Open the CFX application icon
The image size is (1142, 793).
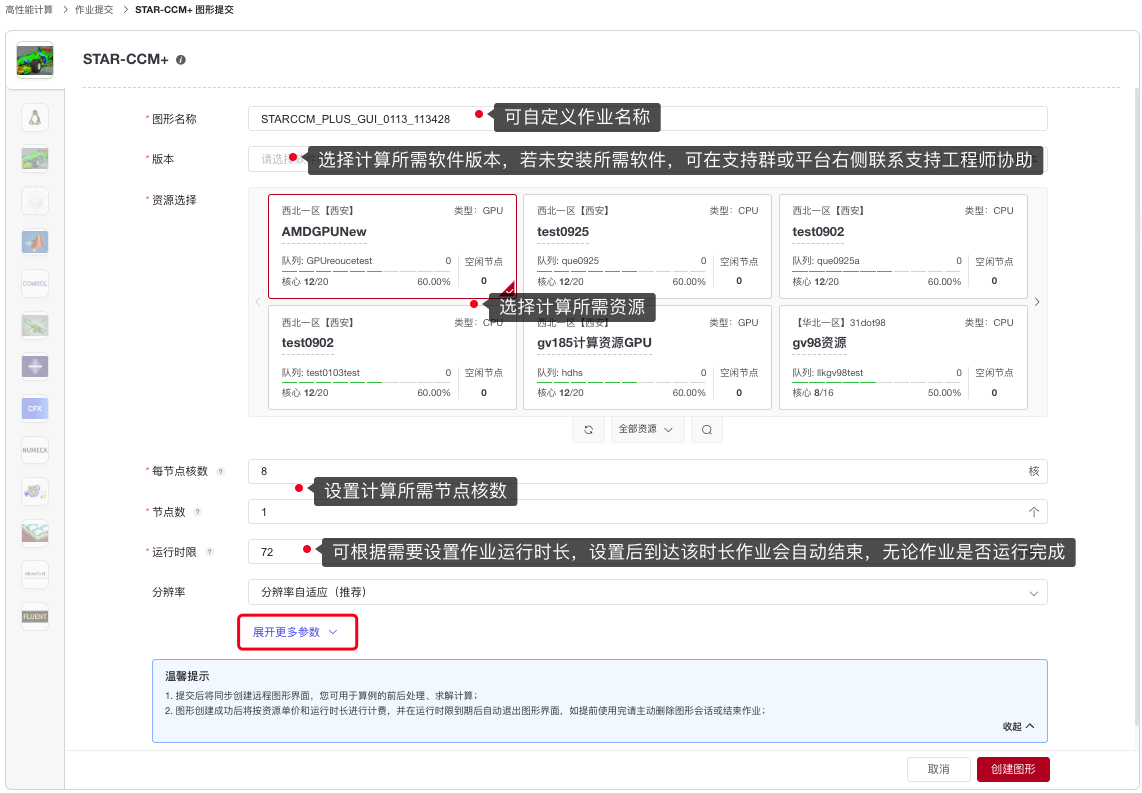click(x=35, y=408)
